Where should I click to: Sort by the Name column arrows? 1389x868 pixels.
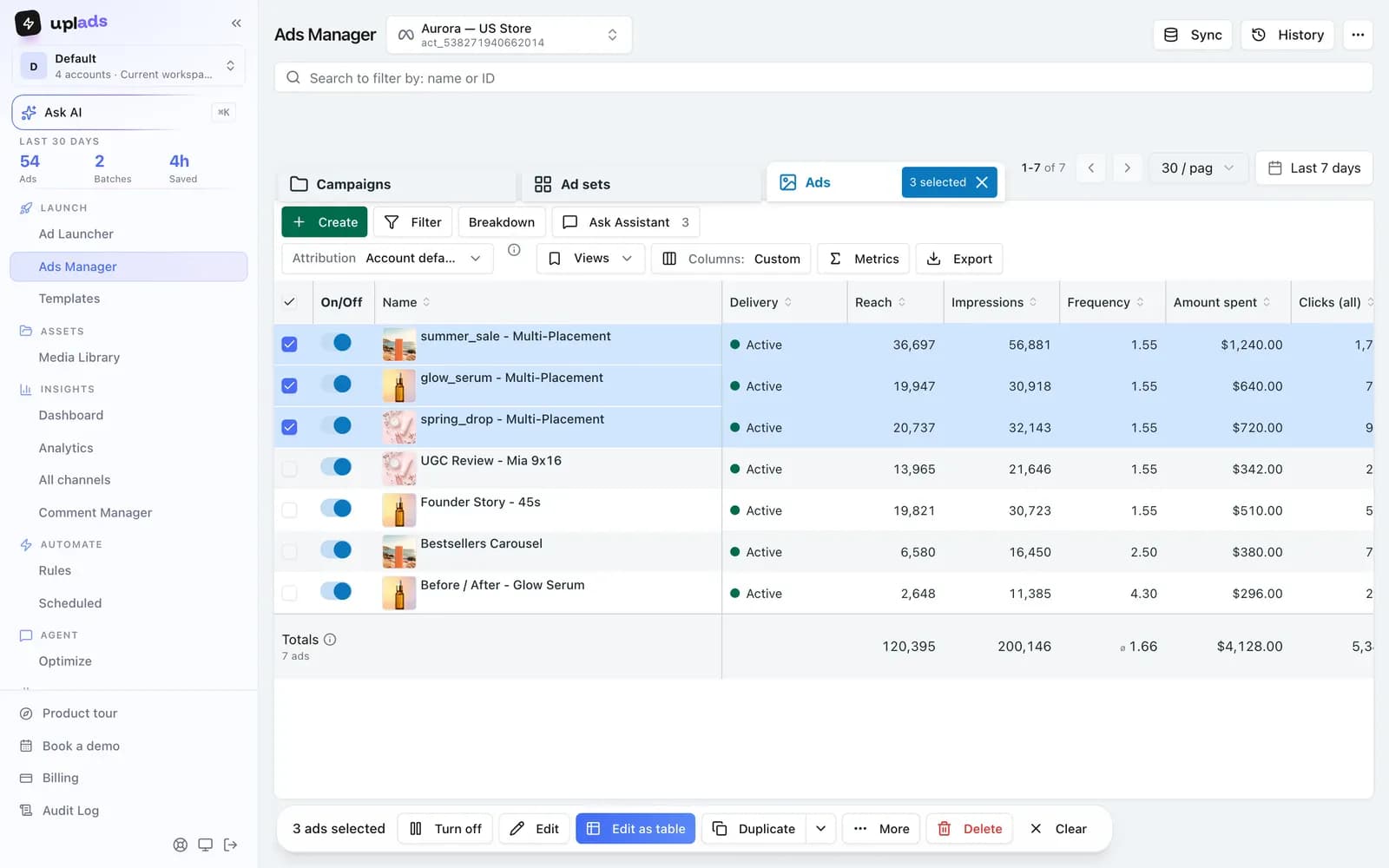point(426,302)
